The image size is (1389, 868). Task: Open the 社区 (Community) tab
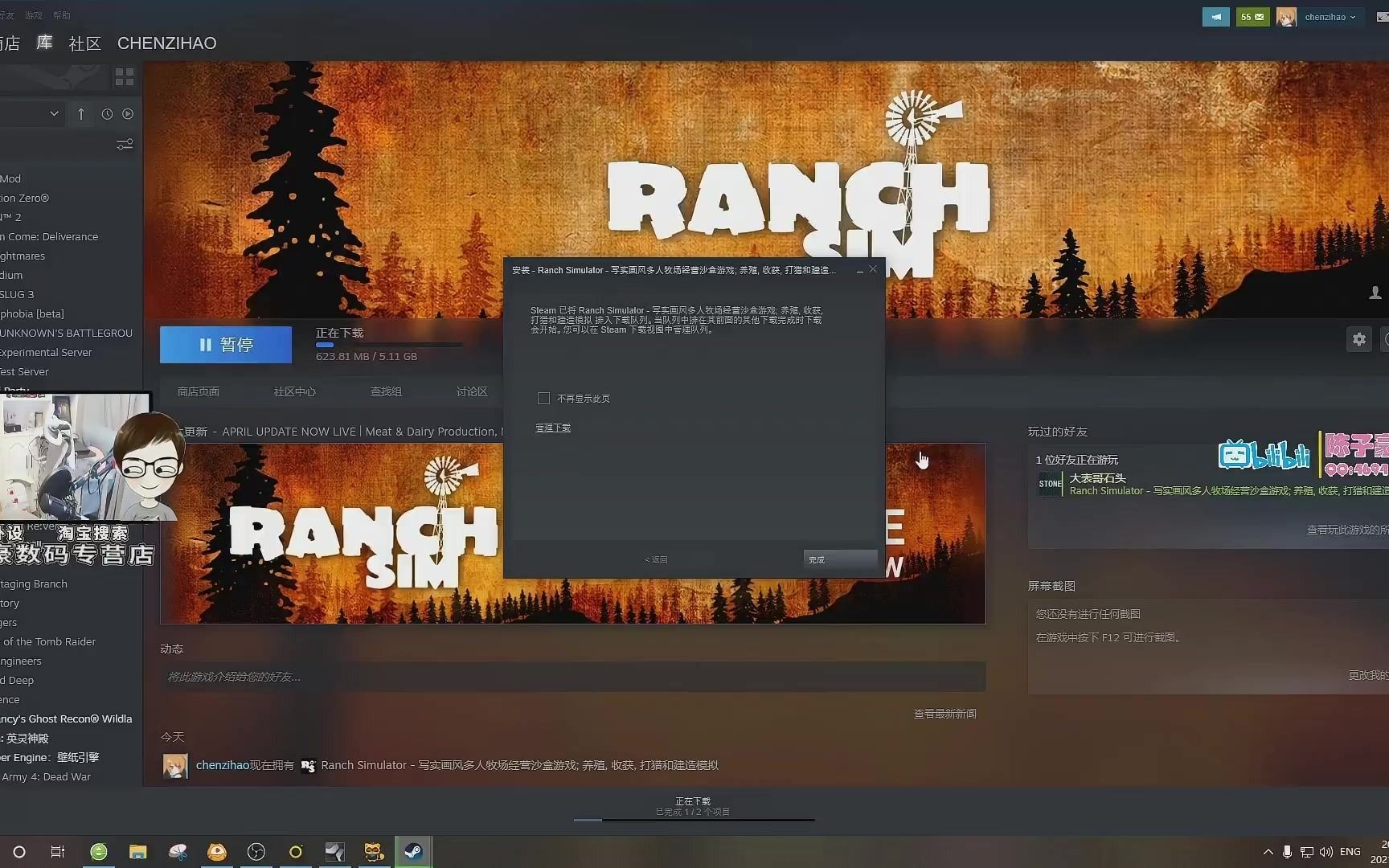click(85, 43)
